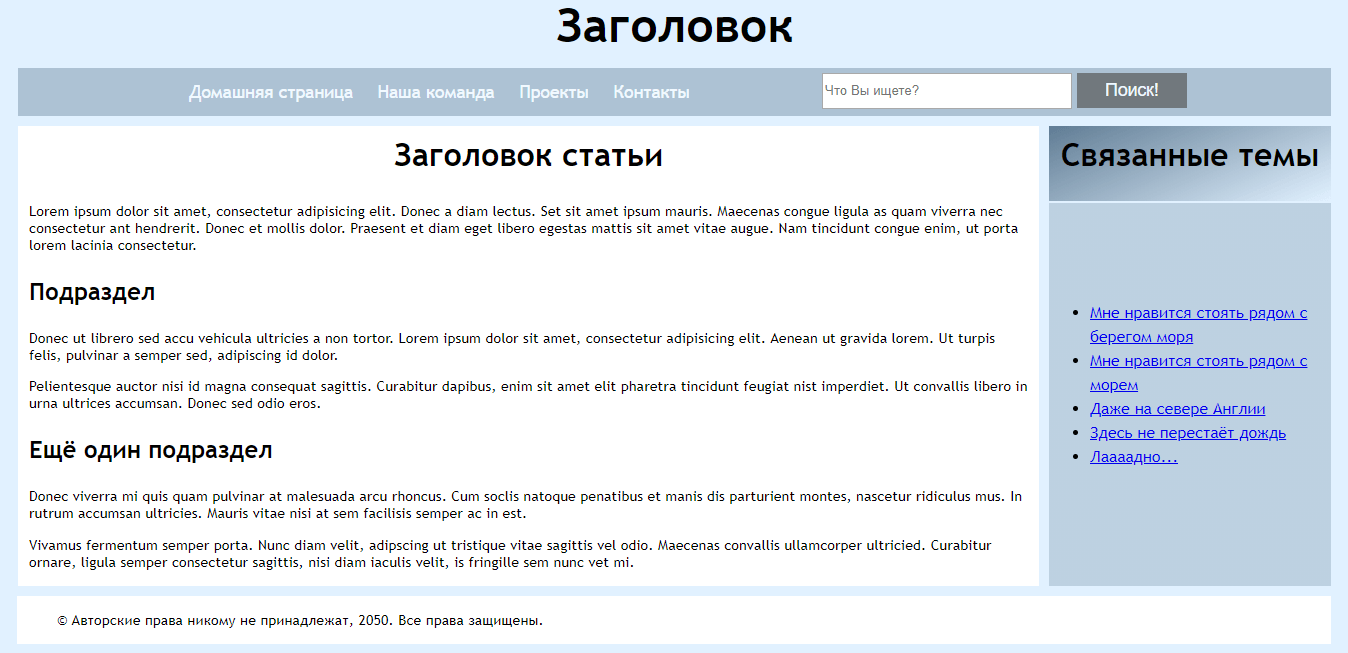This screenshot has height=653, width=1348.
Task: Click paragraph starting 'Vivamus fermentum semper porta'
Action: click(510, 554)
